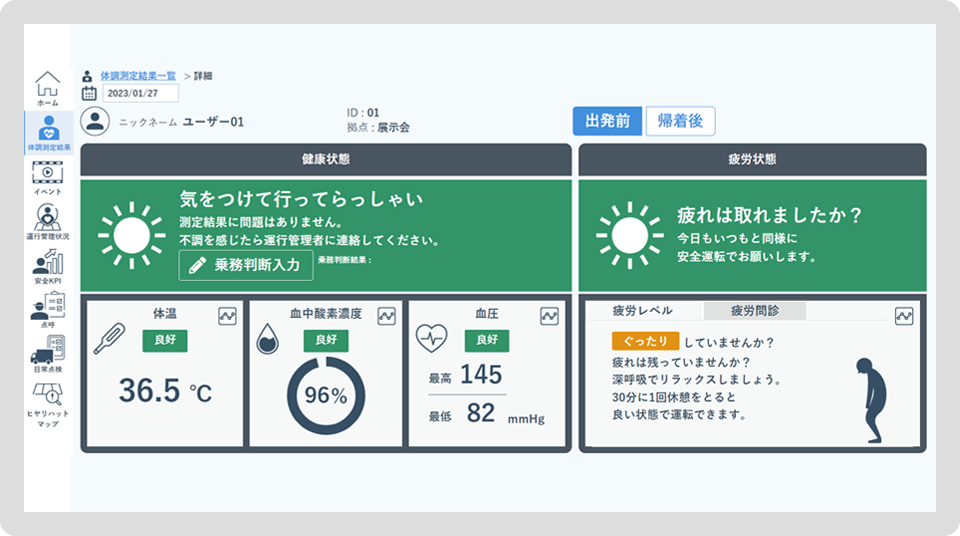Click the ぐったり orange label
The image size is (960, 536).
pos(645,341)
